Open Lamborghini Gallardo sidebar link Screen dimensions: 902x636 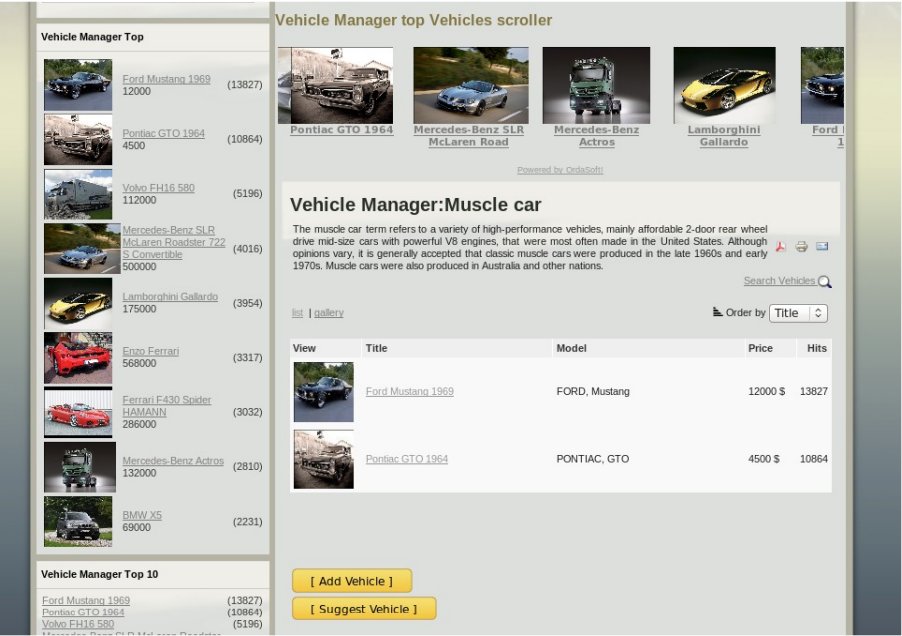pos(170,297)
